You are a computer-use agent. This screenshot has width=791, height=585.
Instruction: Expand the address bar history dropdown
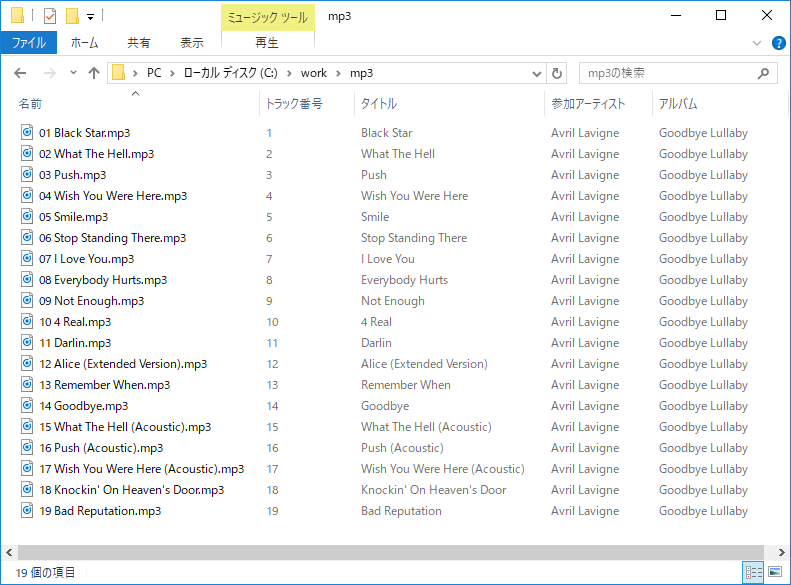point(537,74)
